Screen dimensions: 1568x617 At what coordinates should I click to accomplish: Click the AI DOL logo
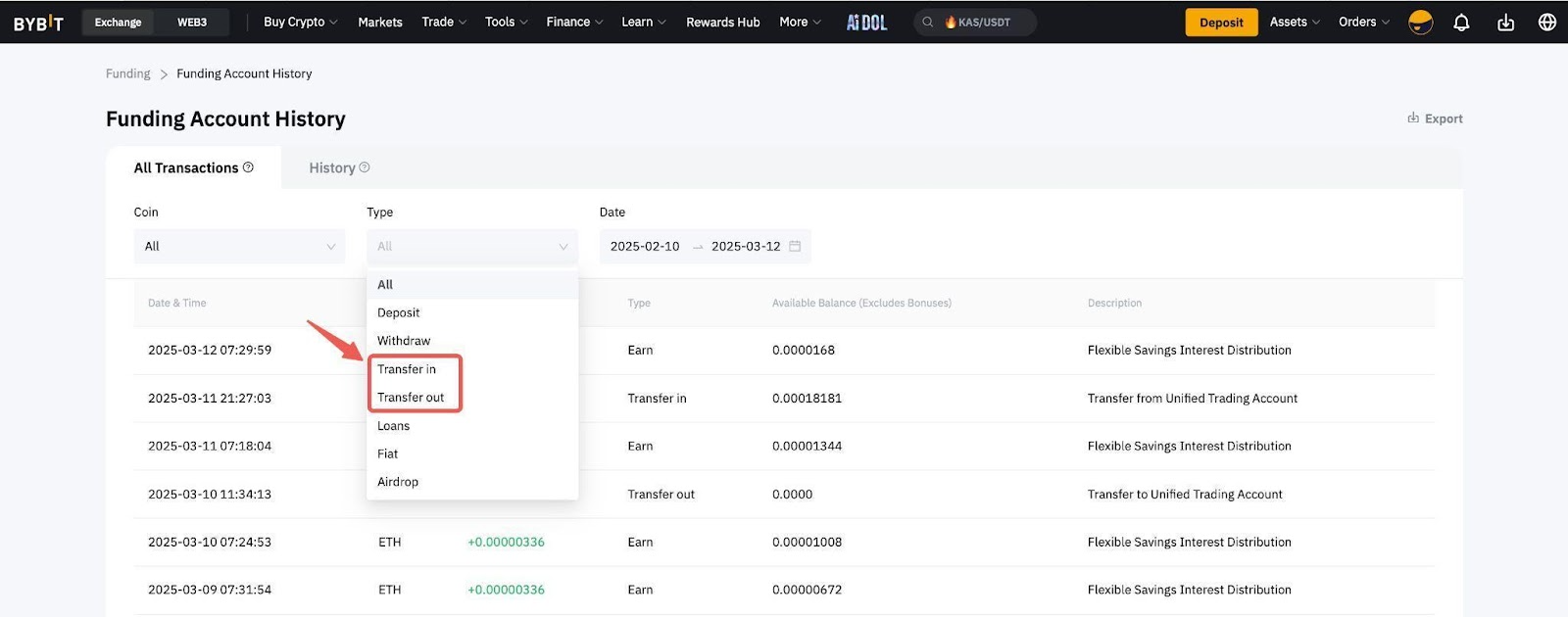(x=866, y=23)
